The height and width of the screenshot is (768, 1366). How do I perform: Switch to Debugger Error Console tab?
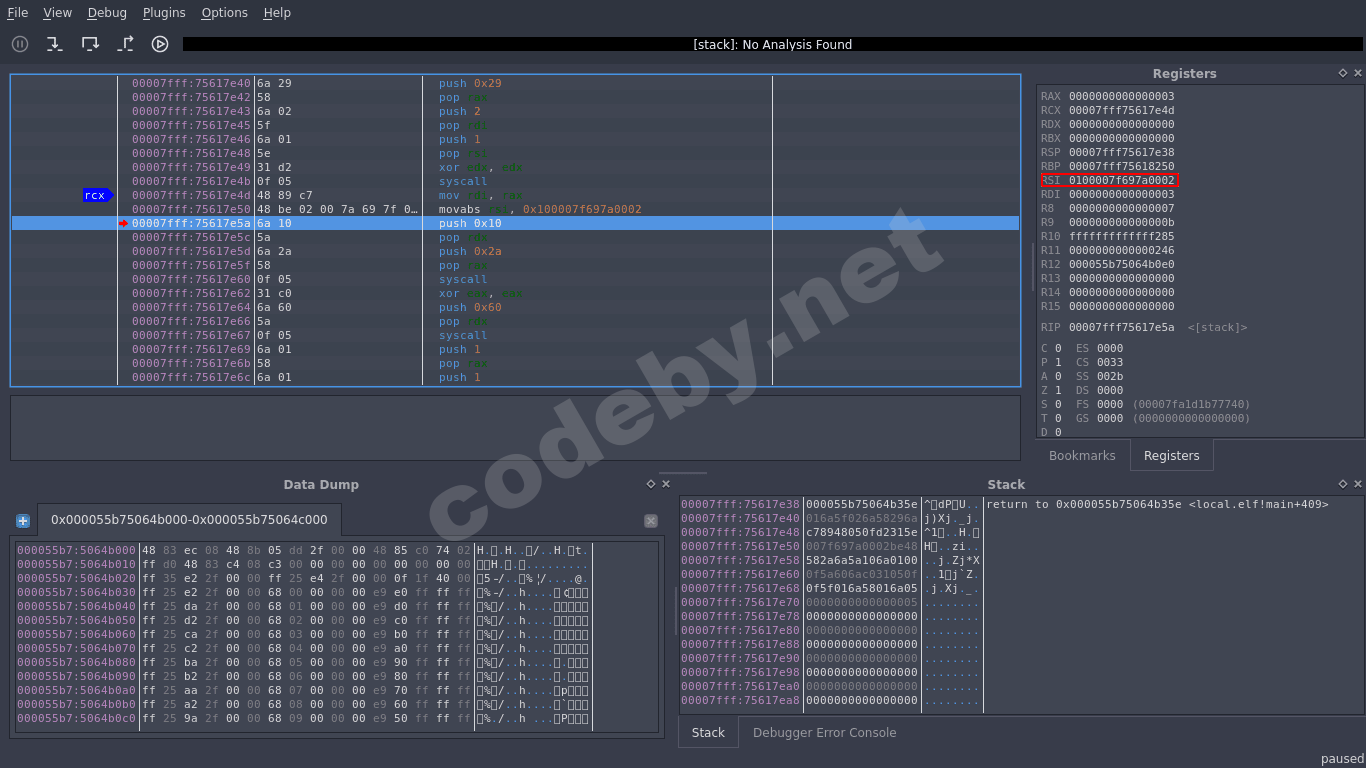click(x=824, y=733)
